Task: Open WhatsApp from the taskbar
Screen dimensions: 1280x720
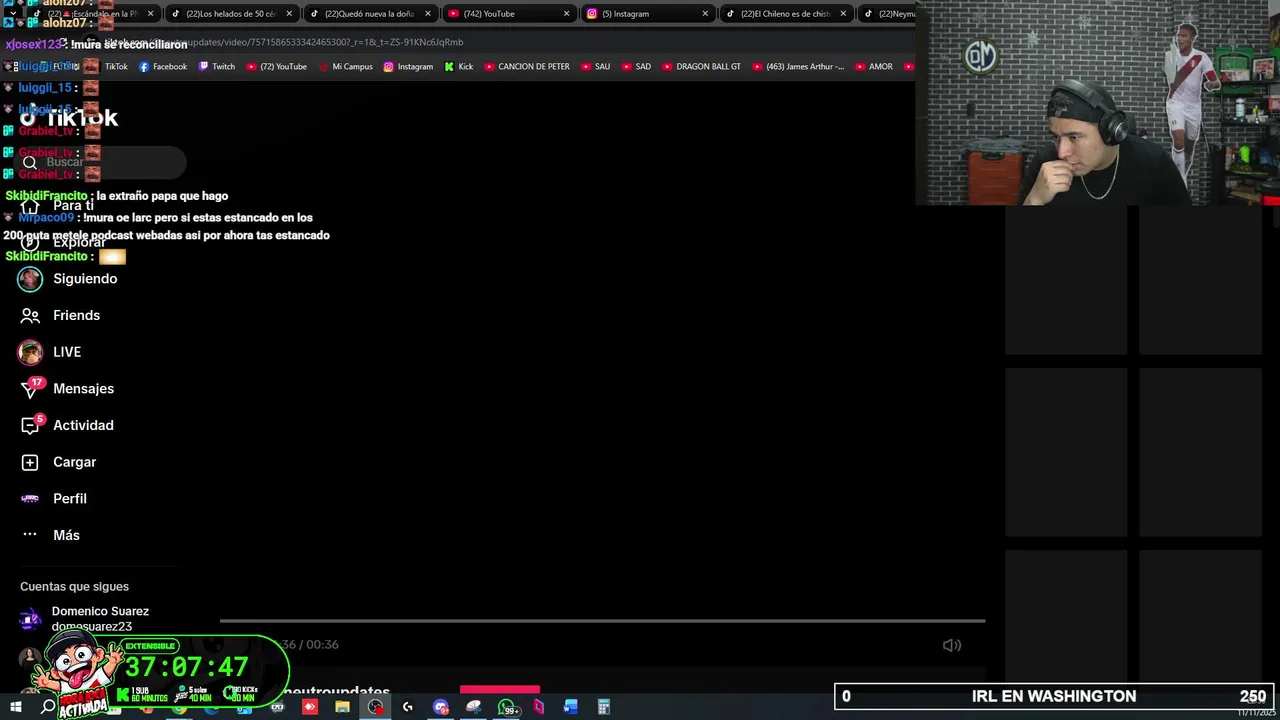Action: [x=507, y=707]
